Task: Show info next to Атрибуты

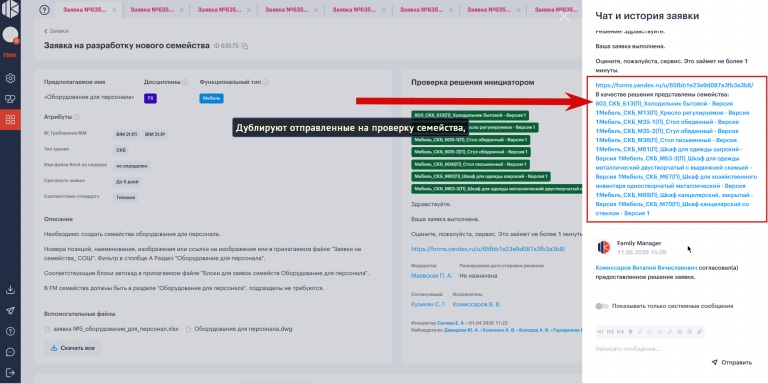Action: (77, 117)
